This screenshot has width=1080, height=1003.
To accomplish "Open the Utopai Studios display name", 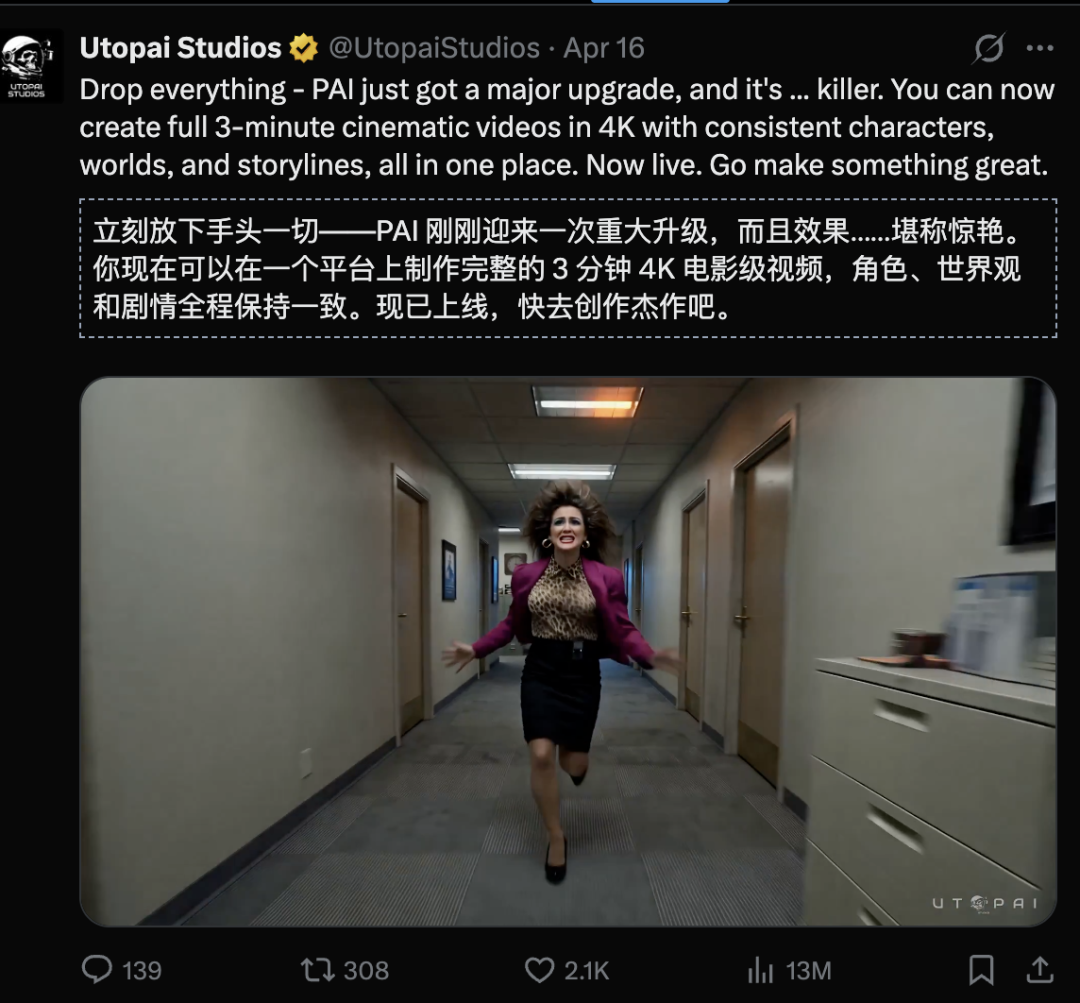I will point(180,48).
